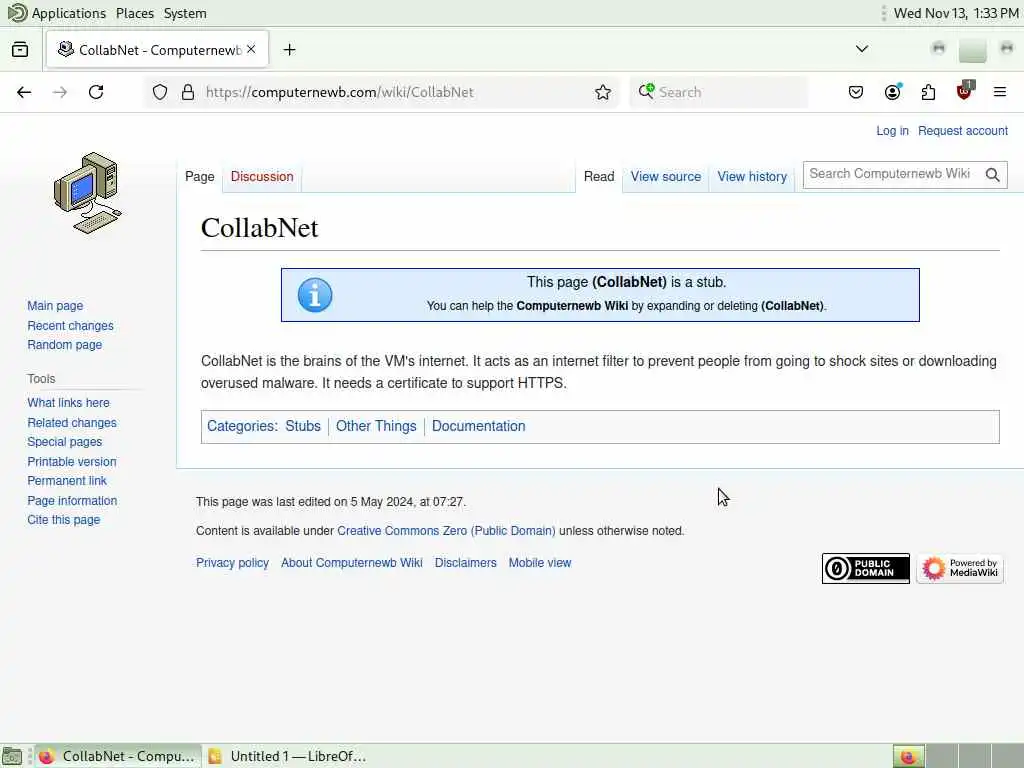Image resolution: width=1024 pixels, height=768 pixels.
Task: Select CollabNet Firefox taskbar window button
Action: pyautogui.click(x=118, y=756)
